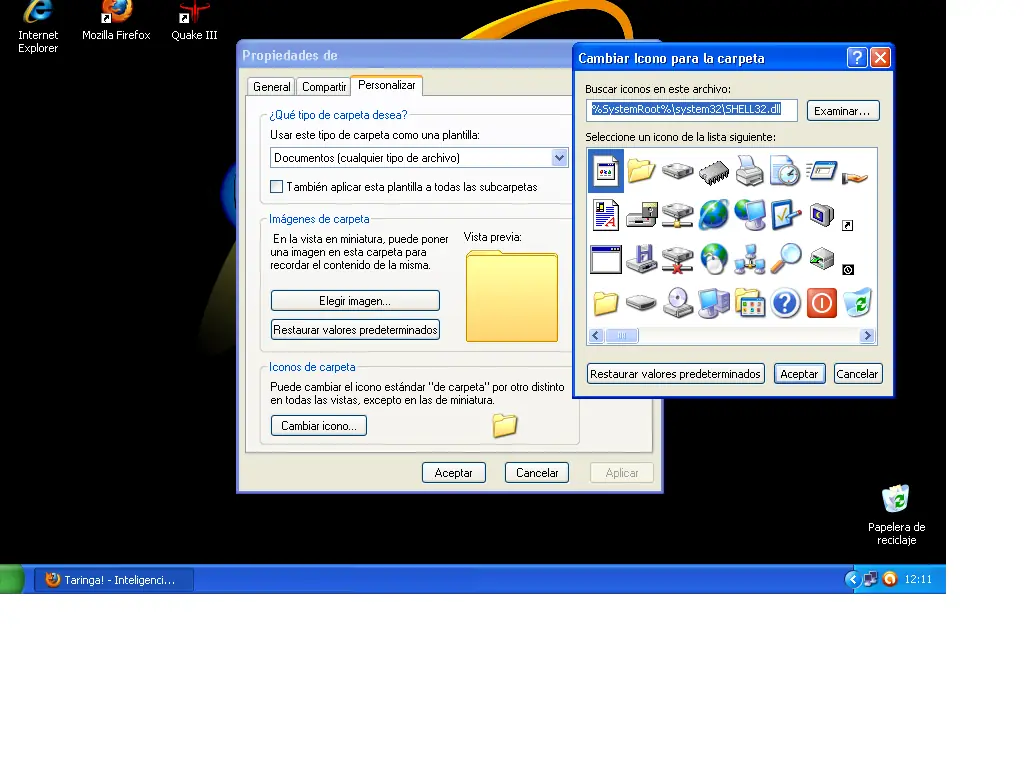The width and height of the screenshot is (1024, 768).
Task: Choose the floppy disk drive icon
Action: click(x=641, y=259)
